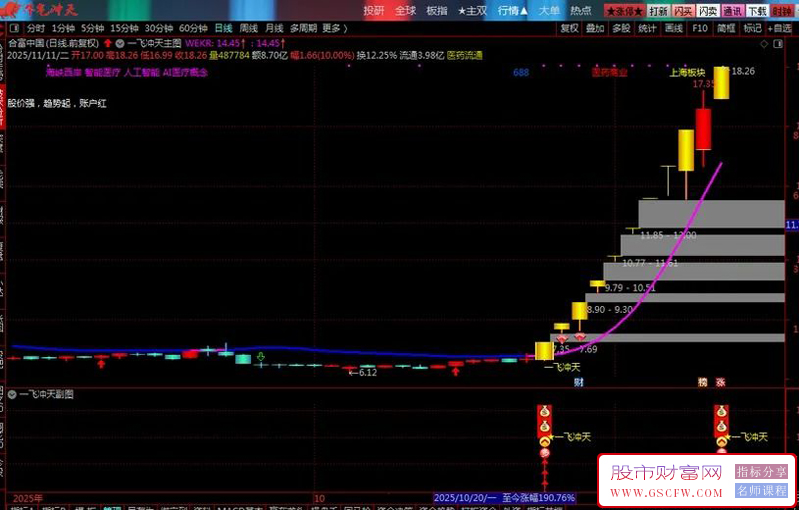Switch to the 月线 monthly period
The image size is (799, 510).
click(274, 28)
